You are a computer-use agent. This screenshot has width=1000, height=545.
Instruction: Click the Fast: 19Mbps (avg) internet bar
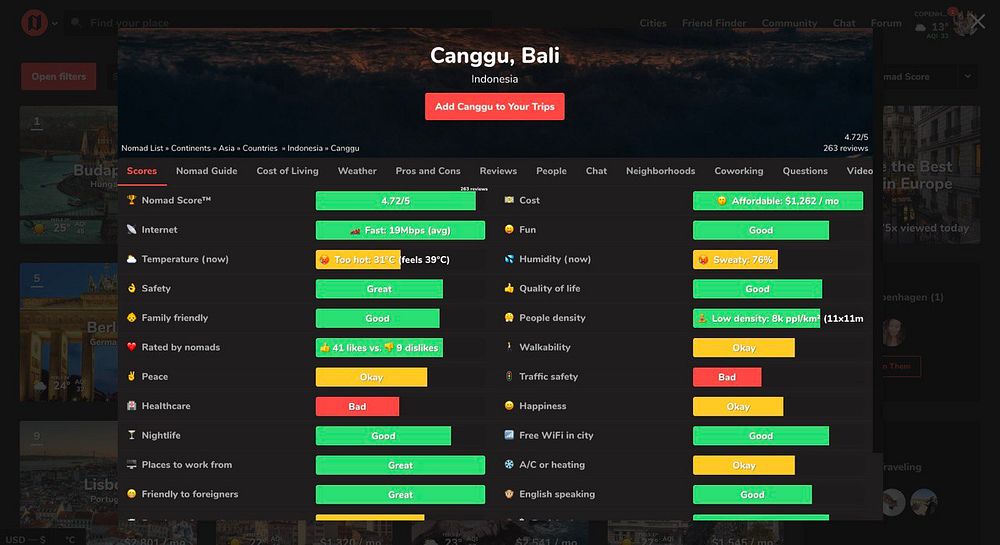pos(401,230)
